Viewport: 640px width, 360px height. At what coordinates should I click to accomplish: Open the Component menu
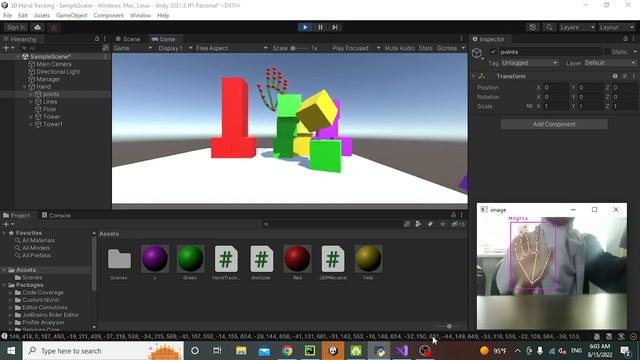(108, 16)
